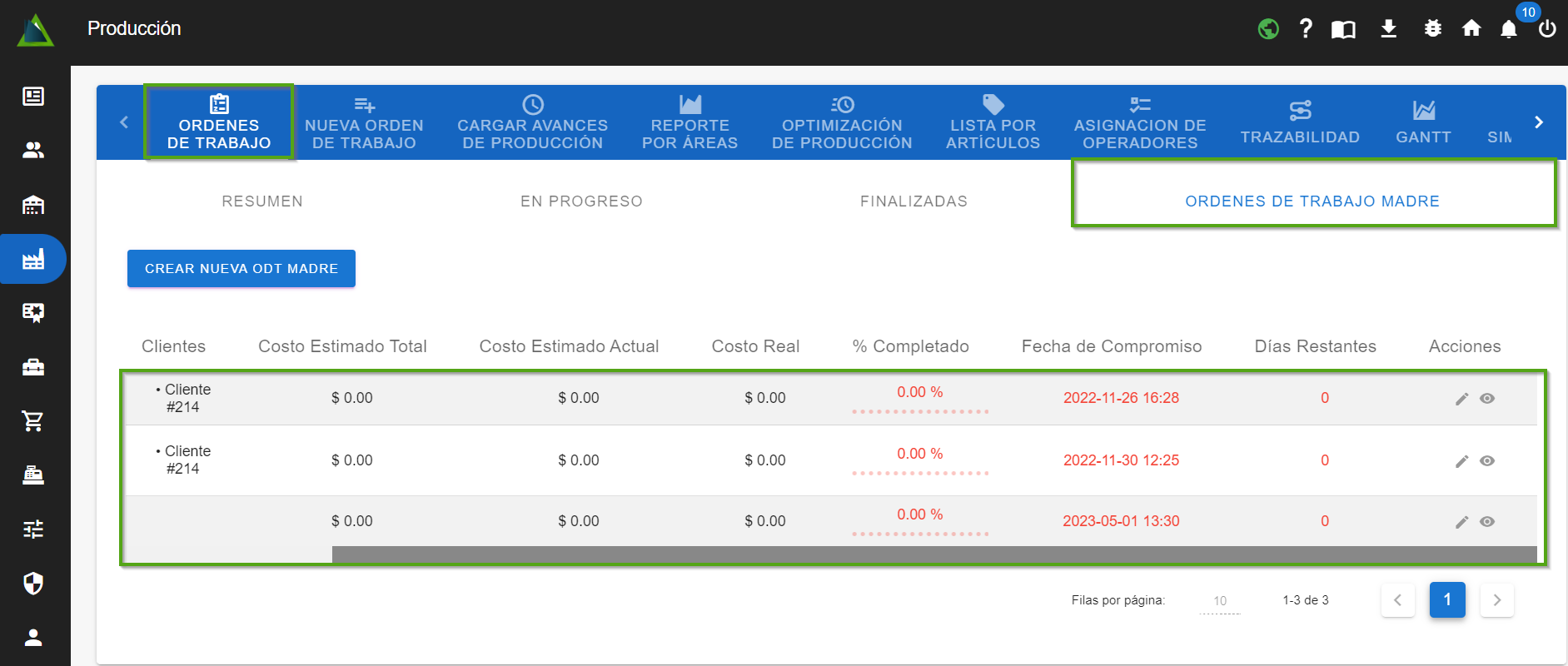Go to page 1 in pagination
Screen dimensions: 1568x666
point(1447,600)
